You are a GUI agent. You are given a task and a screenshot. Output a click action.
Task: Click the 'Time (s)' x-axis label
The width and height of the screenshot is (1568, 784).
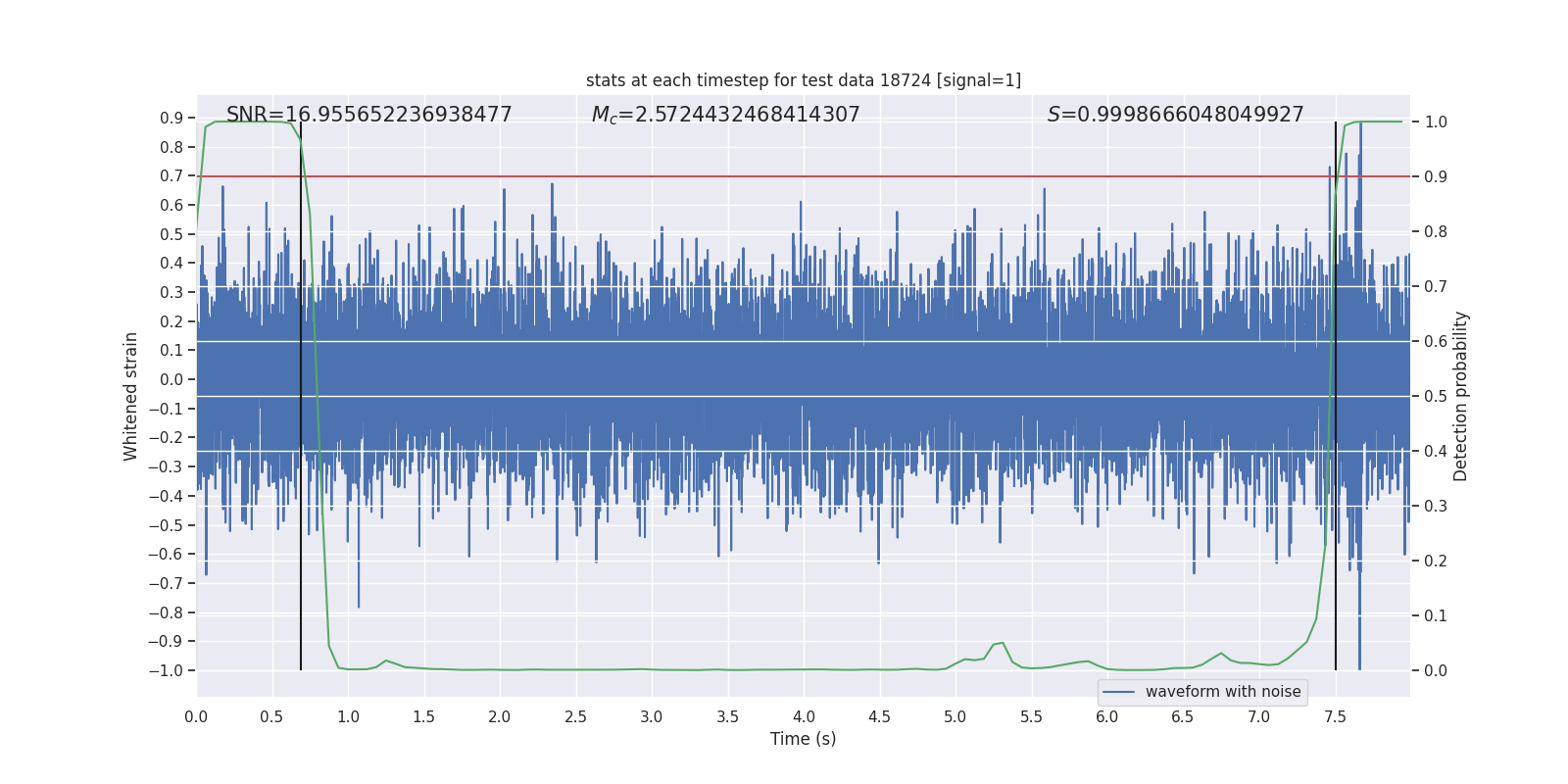click(804, 739)
